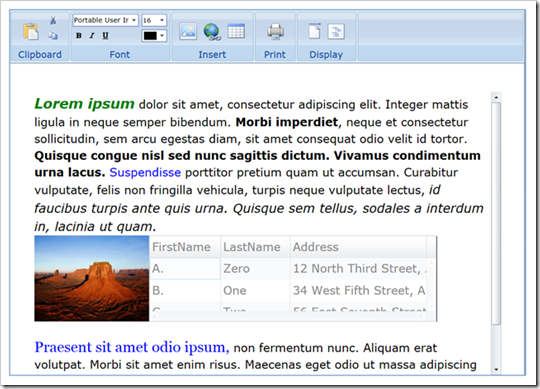Insert a table using grid icon
Image resolution: width=540 pixels, height=389 pixels.
coord(236,31)
